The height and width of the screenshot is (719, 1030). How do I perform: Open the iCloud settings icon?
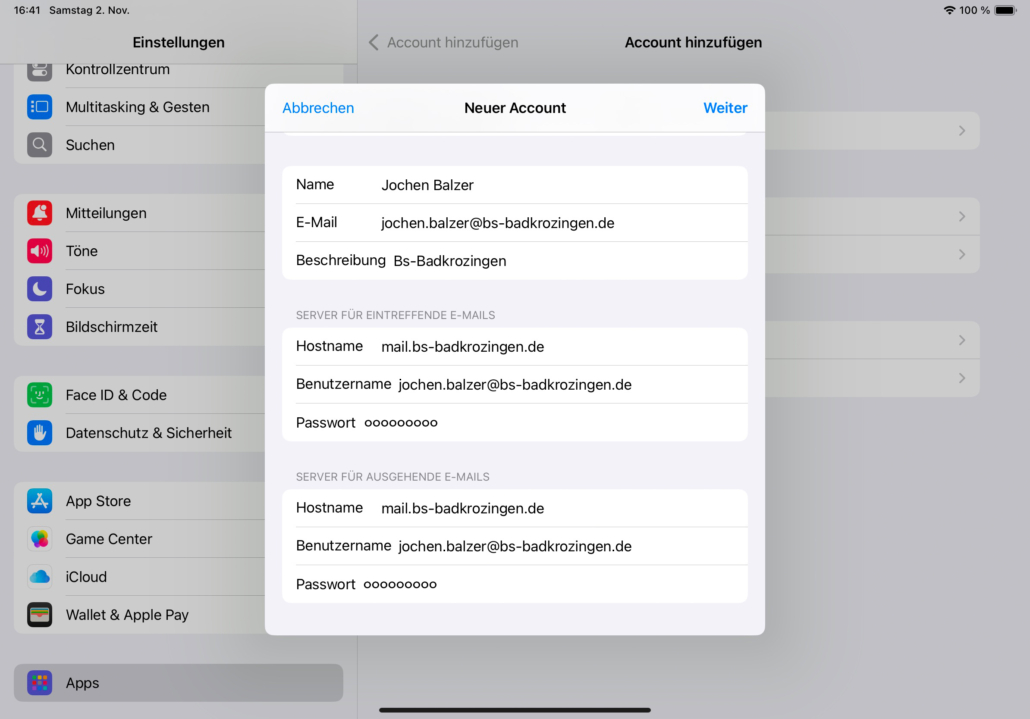coord(40,577)
